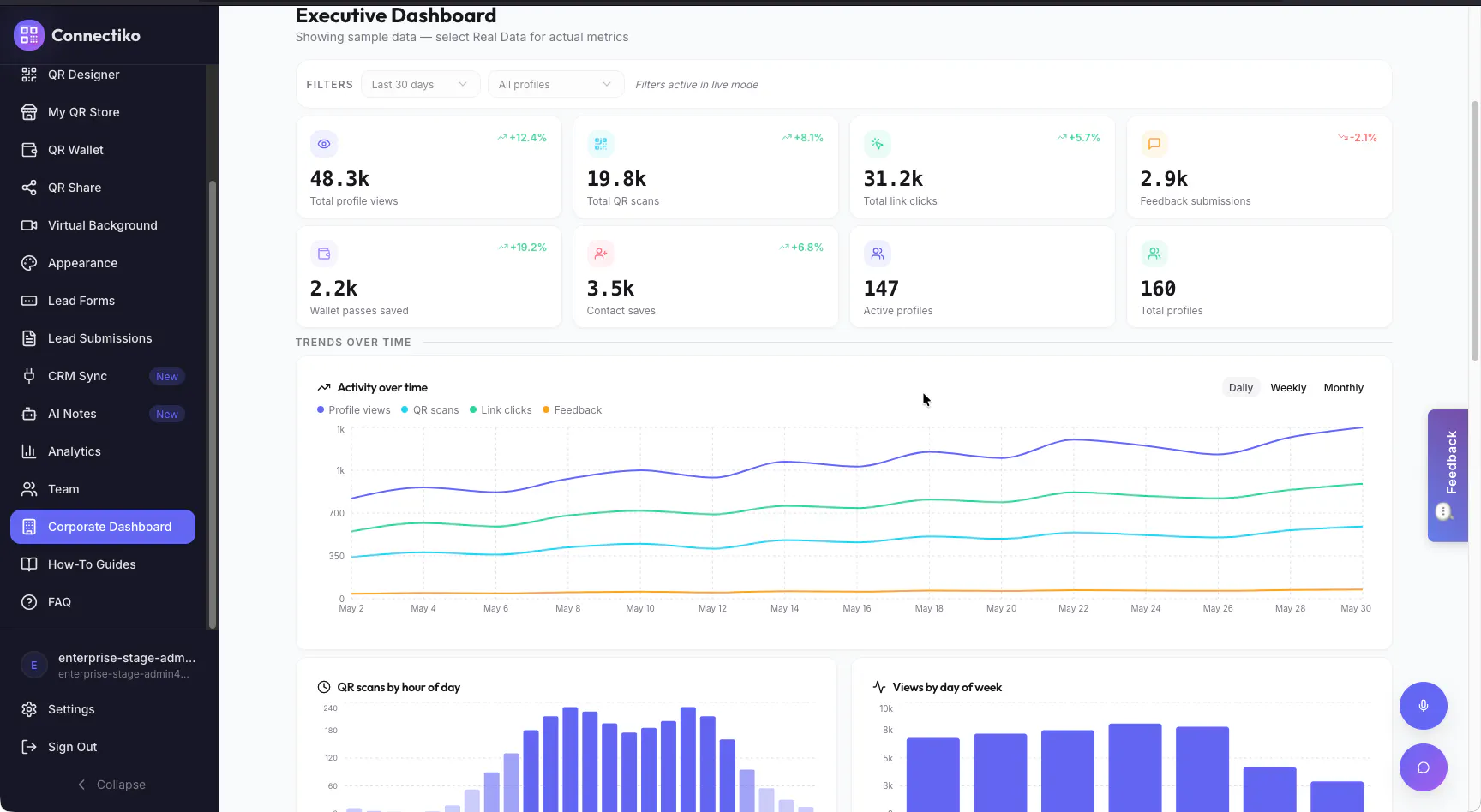Select the Daily chart view
This screenshot has height=812, width=1481.
click(x=1240, y=388)
